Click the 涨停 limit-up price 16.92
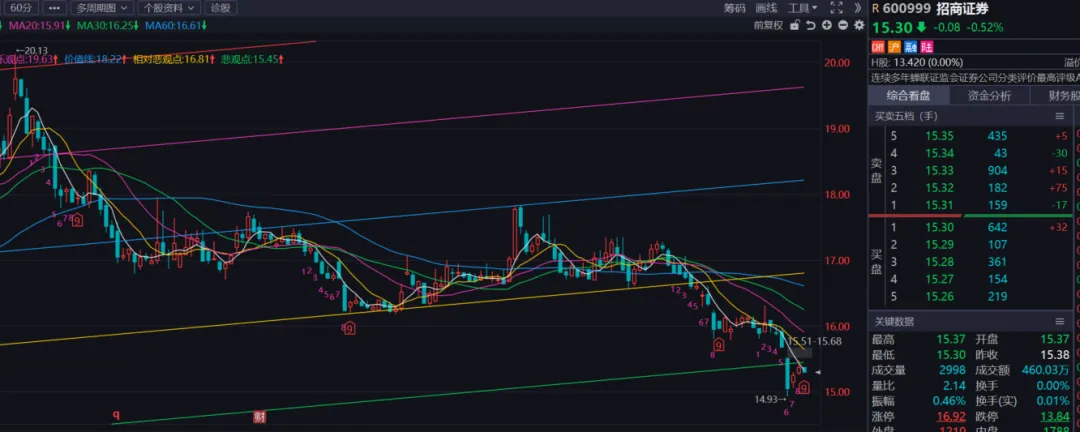The image size is (1080, 432). coord(950,416)
